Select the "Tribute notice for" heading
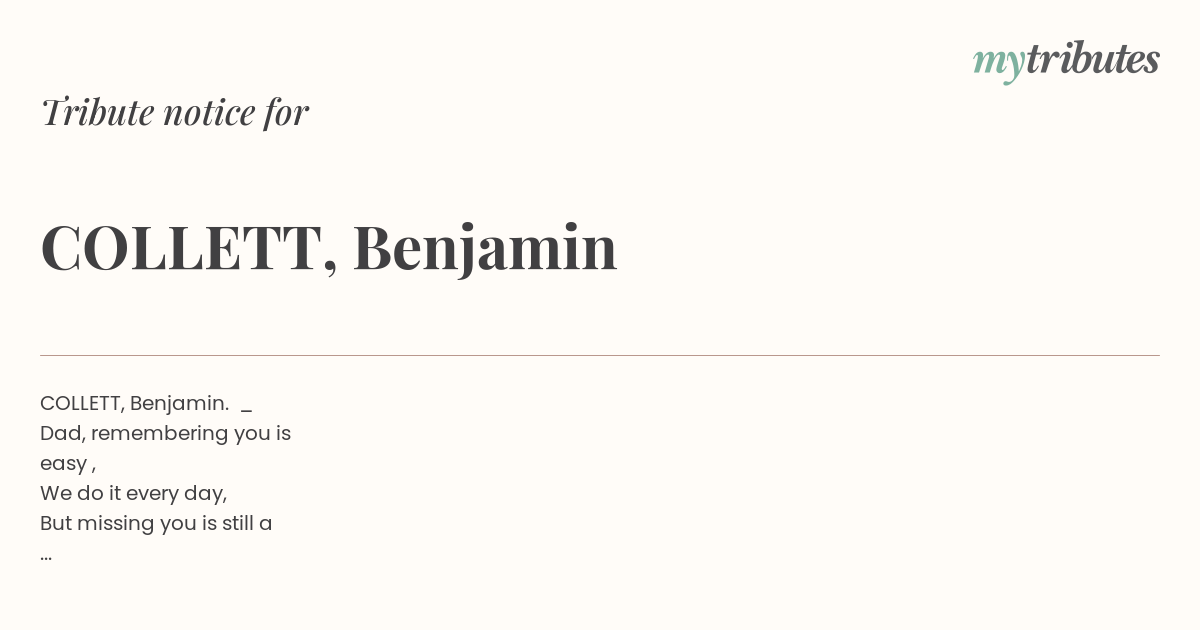The height and width of the screenshot is (630, 1200). (175, 112)
